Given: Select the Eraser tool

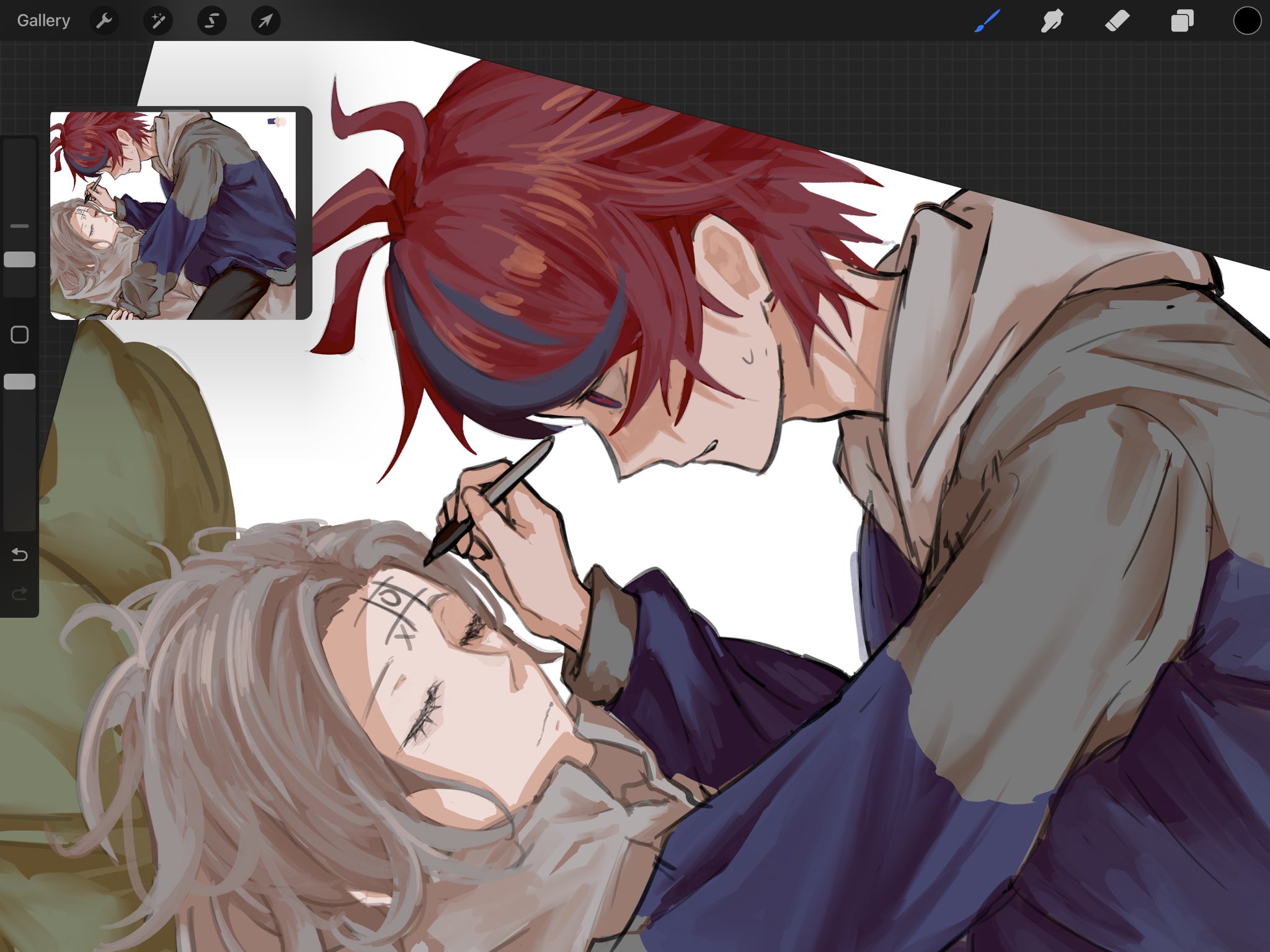Looking at the screenshot, I should [1117, 21].
